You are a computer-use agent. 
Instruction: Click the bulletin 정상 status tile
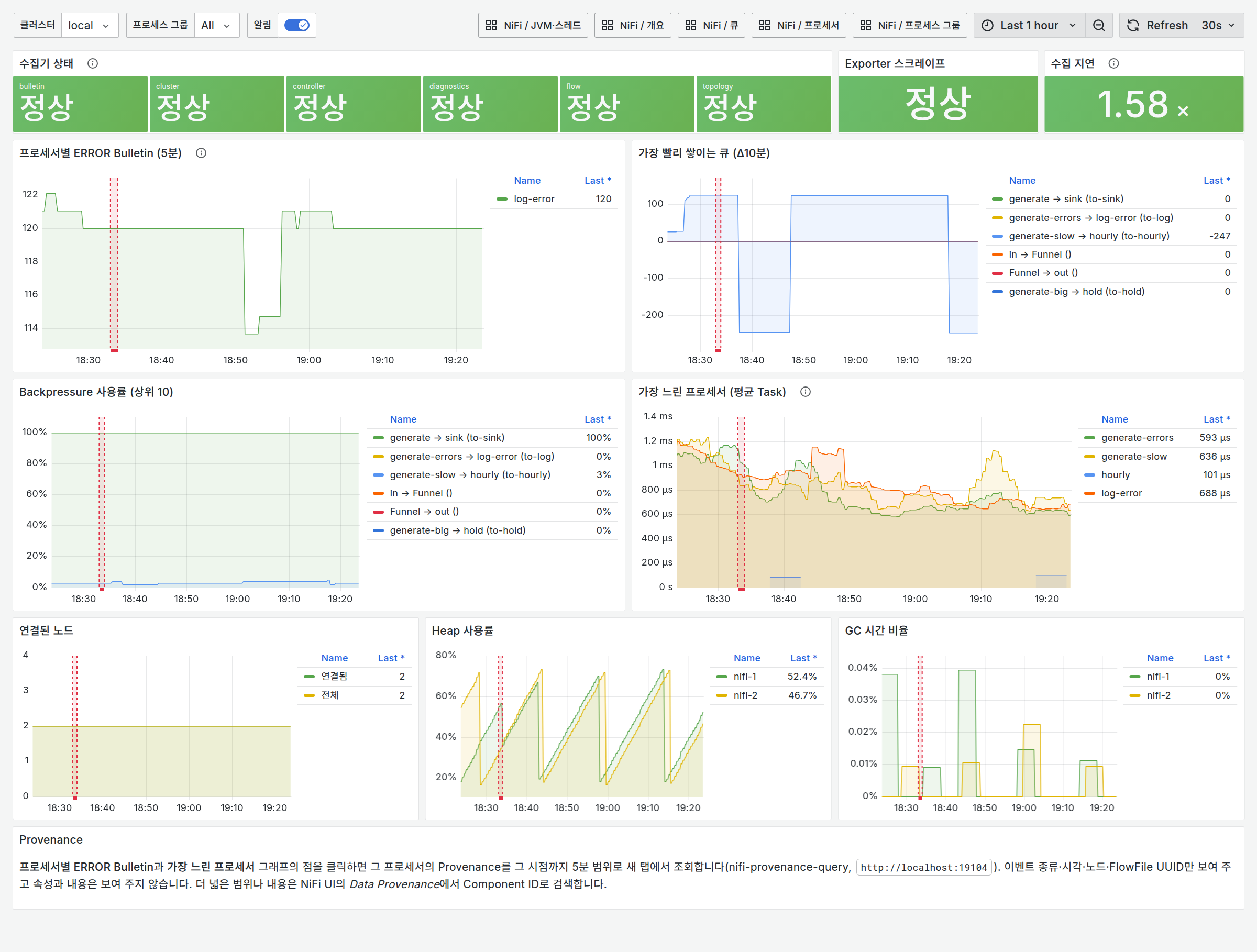pos(80,105)
